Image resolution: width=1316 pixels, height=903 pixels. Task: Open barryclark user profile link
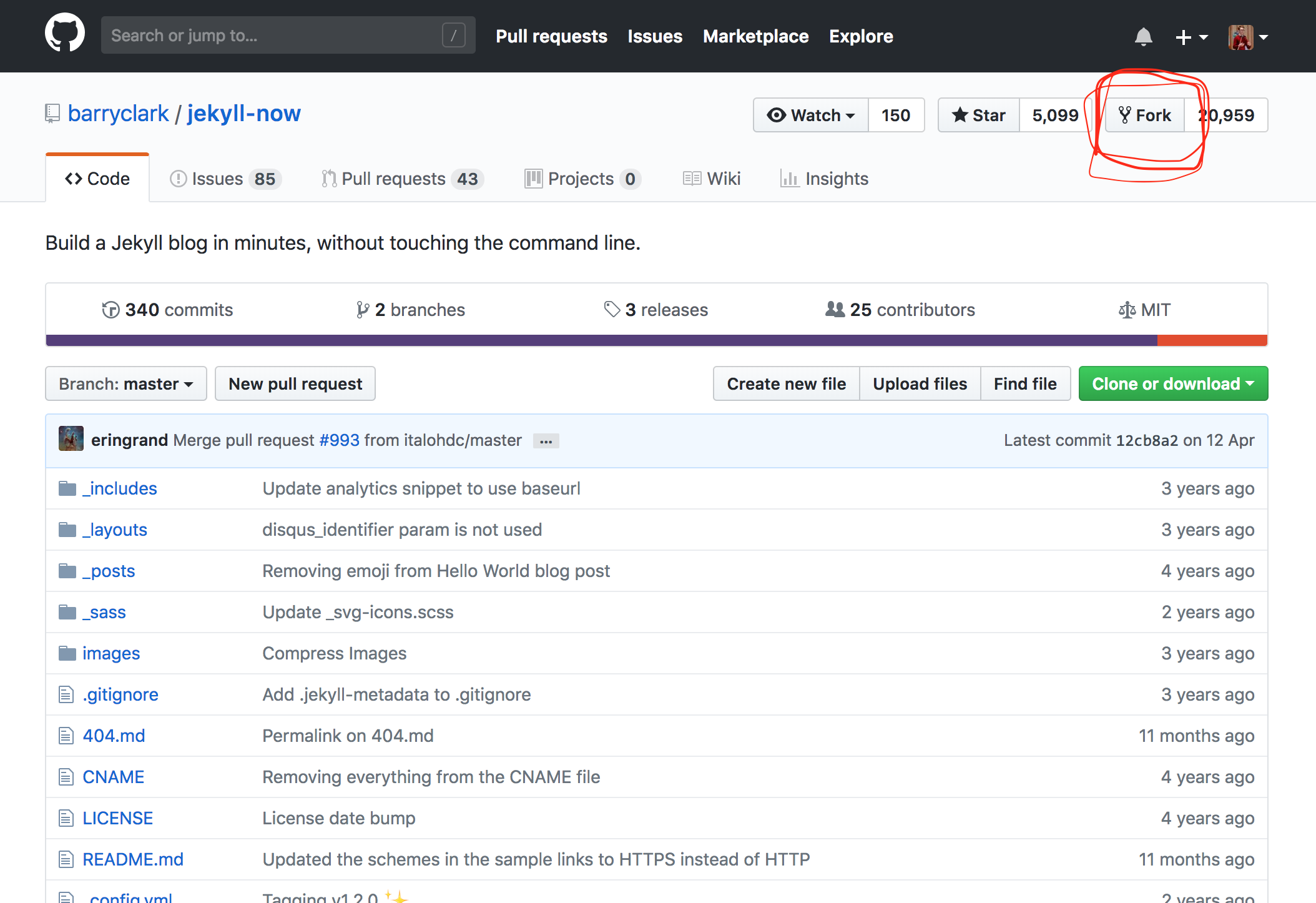pyautogui.click(x=118, y=114)
